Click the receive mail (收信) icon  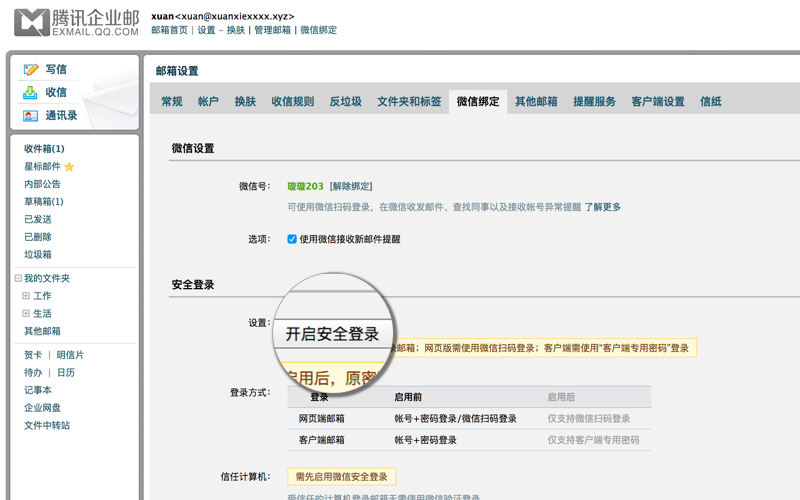[31, 92]
